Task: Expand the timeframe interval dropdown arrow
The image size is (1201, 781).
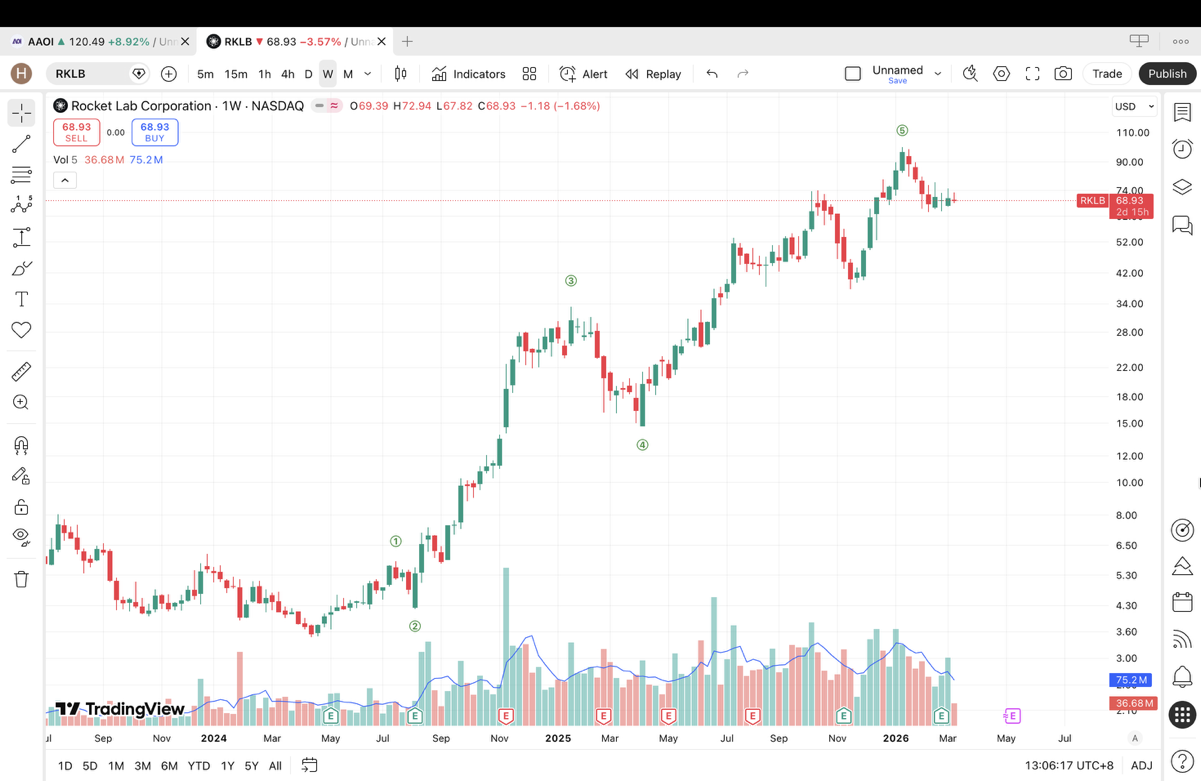Action: pos(368,74)
